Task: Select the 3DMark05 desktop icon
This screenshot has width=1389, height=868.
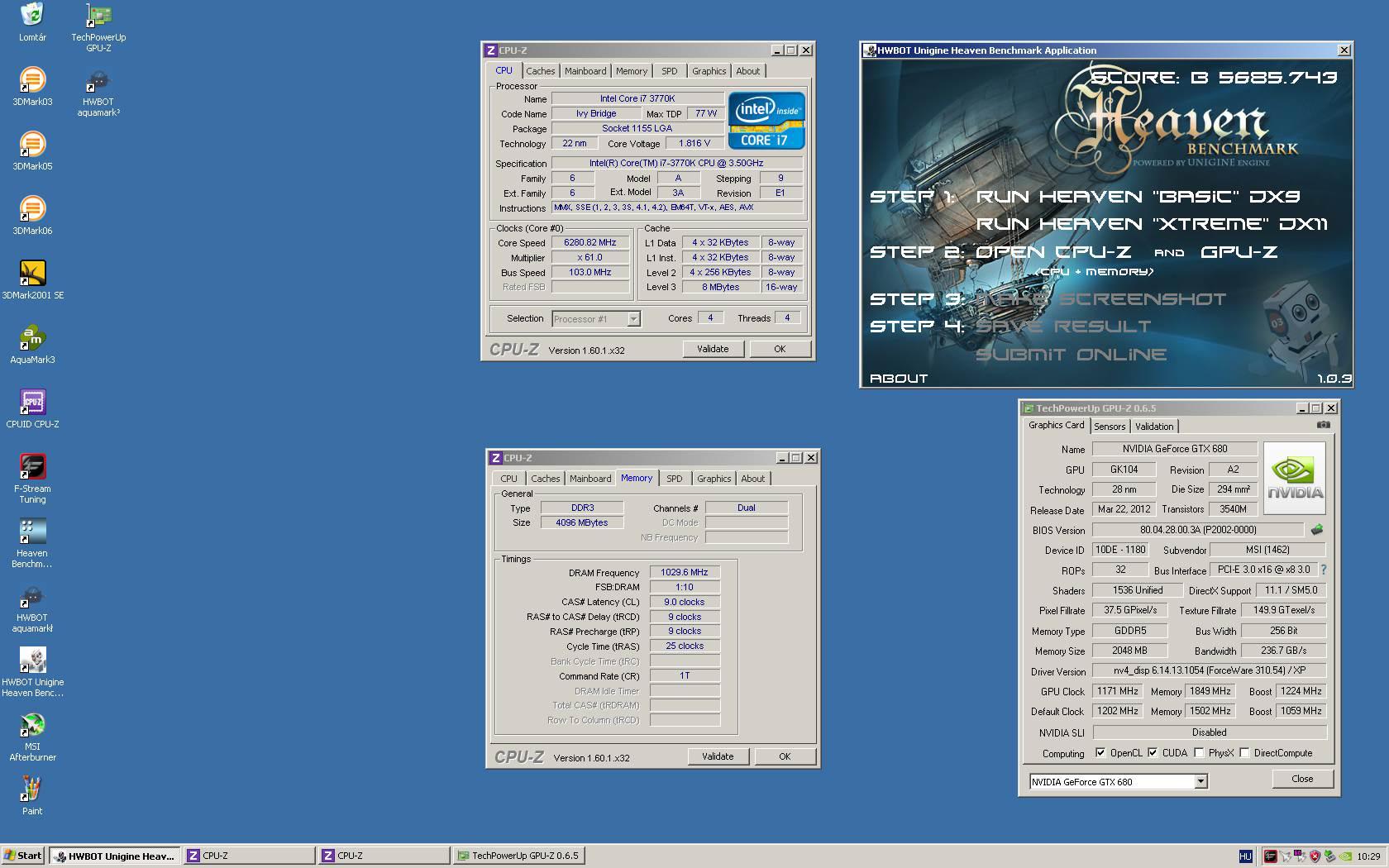Action: click(32, 151)
